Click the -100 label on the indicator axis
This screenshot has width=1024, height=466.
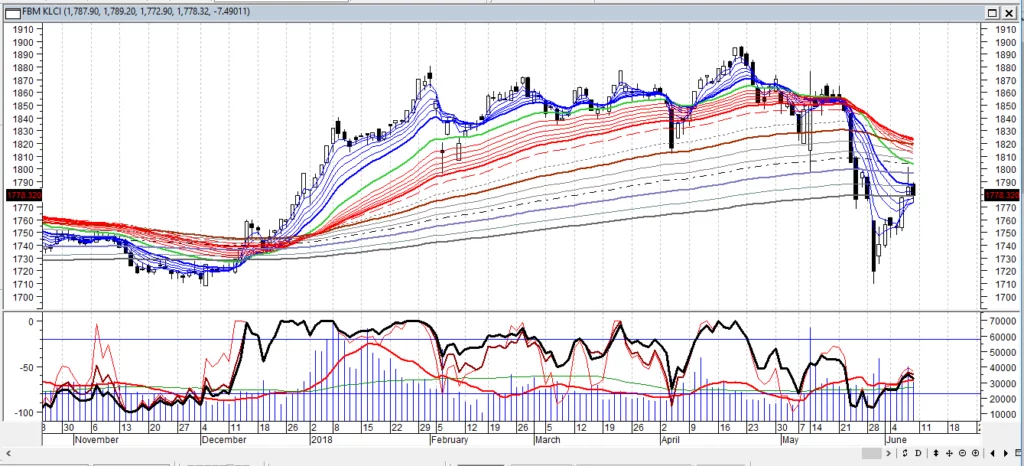[x=24, y=413]
